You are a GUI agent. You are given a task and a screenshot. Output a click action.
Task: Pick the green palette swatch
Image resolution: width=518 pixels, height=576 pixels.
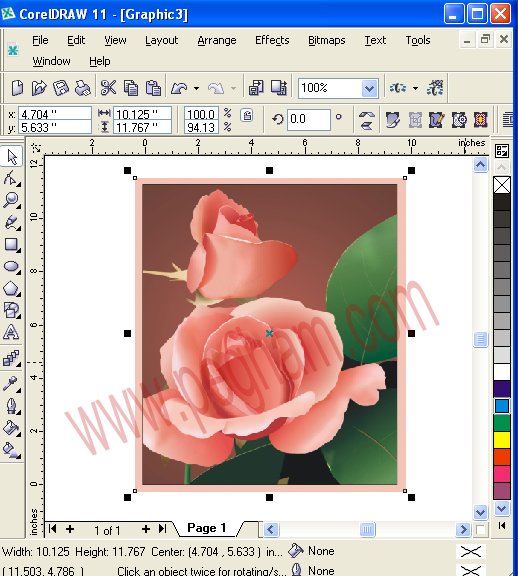(502, 423)
